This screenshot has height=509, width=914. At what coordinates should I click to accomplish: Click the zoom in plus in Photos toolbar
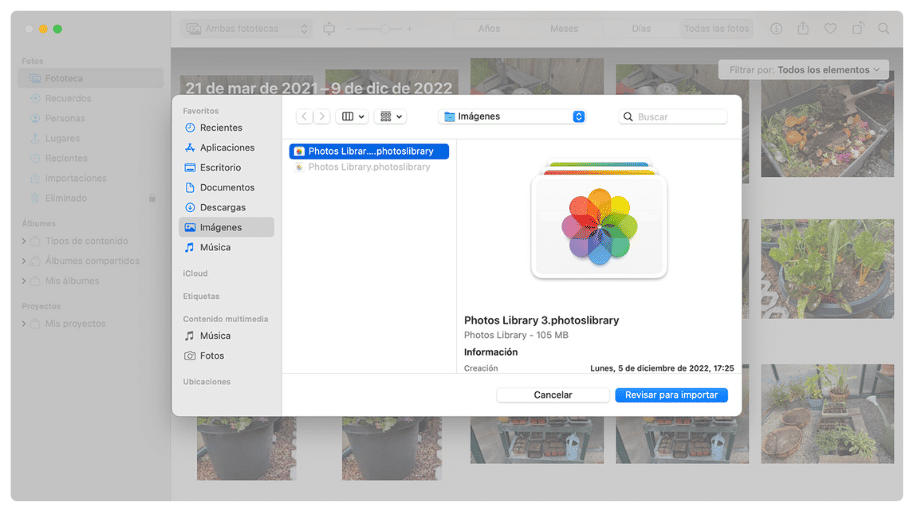pyautogui.click(x=410, y=29)
